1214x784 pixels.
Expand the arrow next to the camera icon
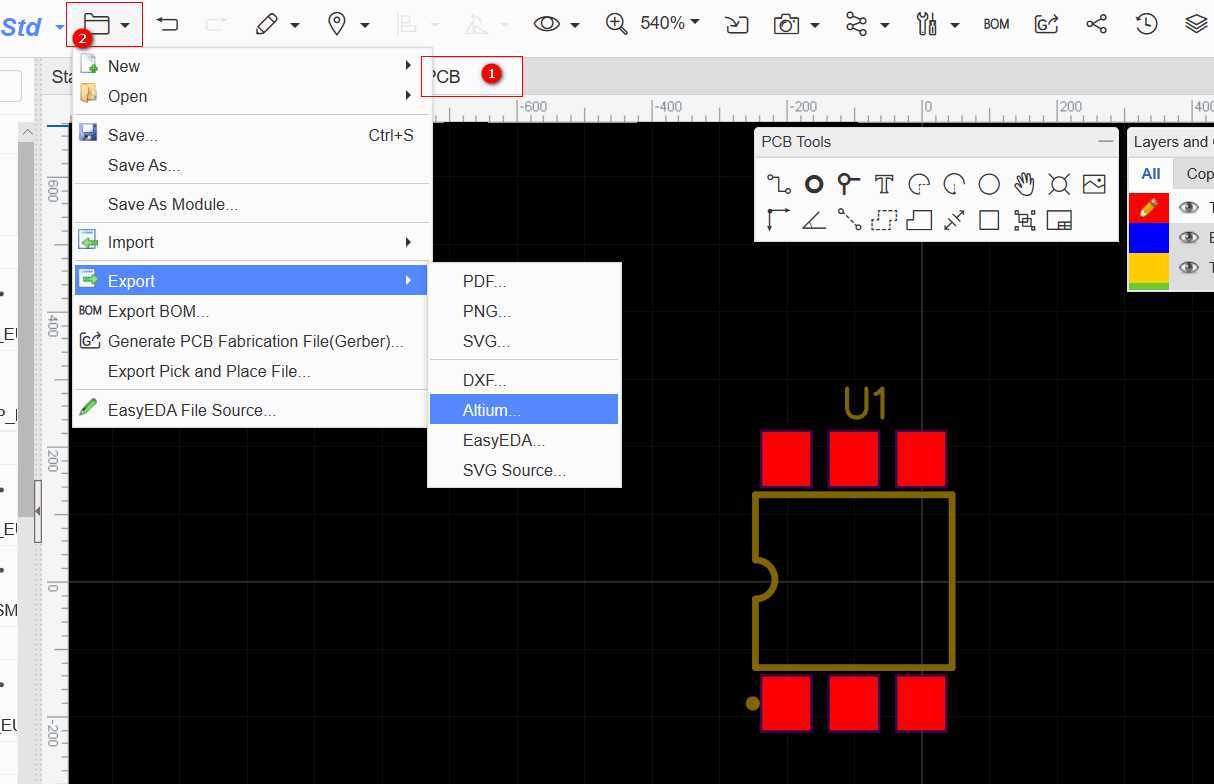[815, 25]
